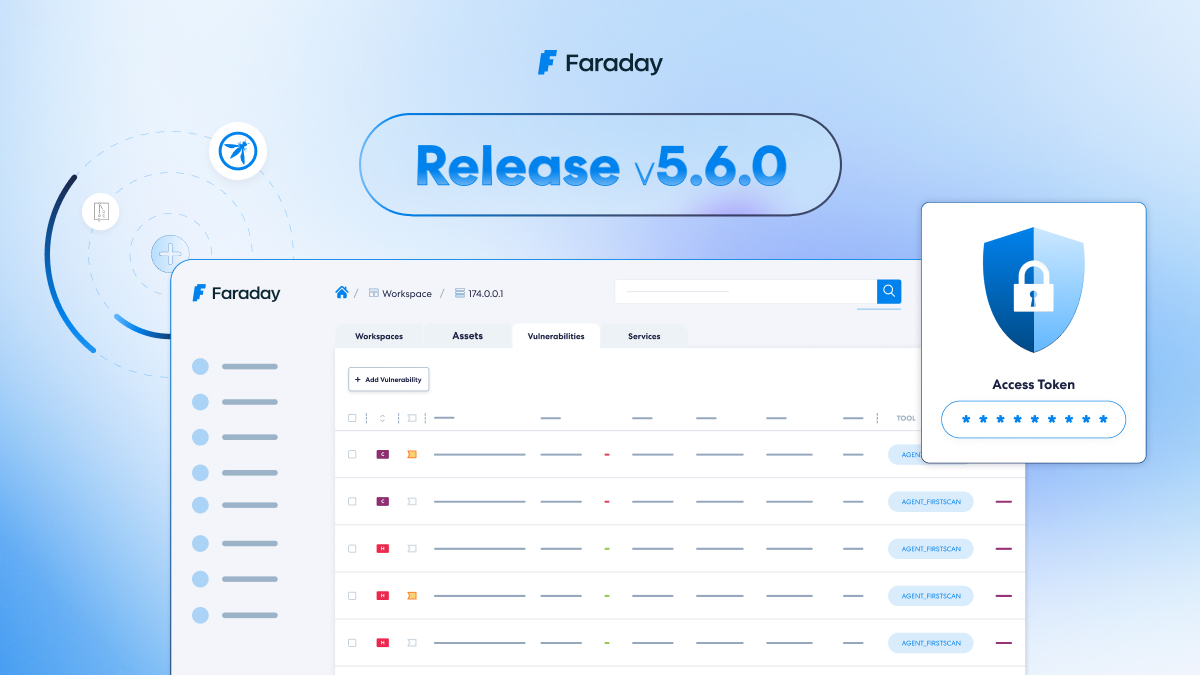Click the bottom sidebar menu item
Screen dimensions: 1200x675
point(235,615)
